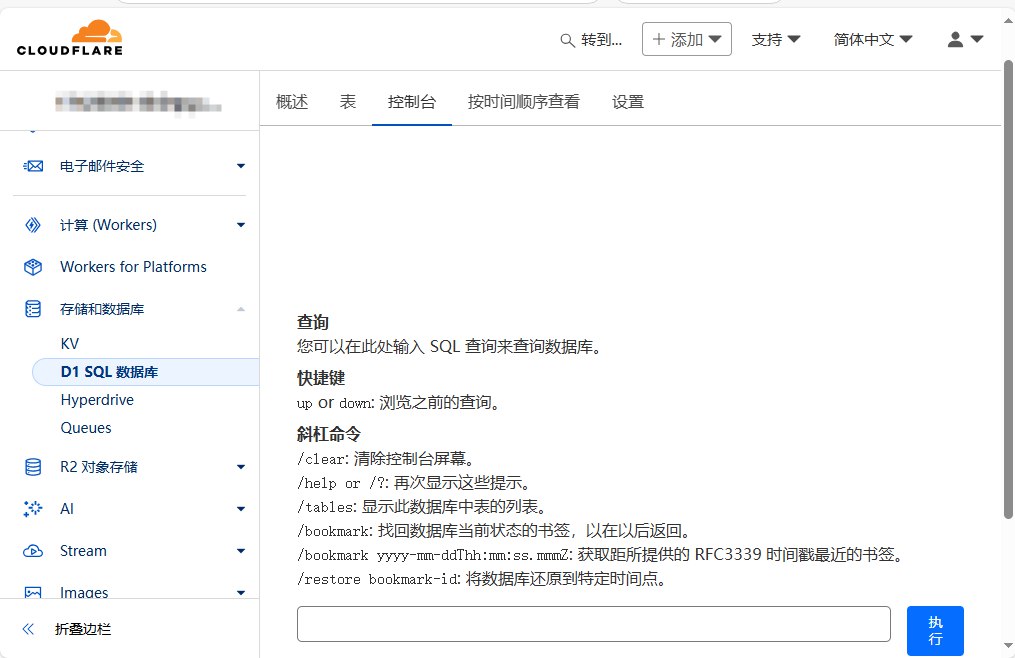This screenshot has width=1015, height=658.
Task: Expand the Images section arrow
Action: [241, 593]
